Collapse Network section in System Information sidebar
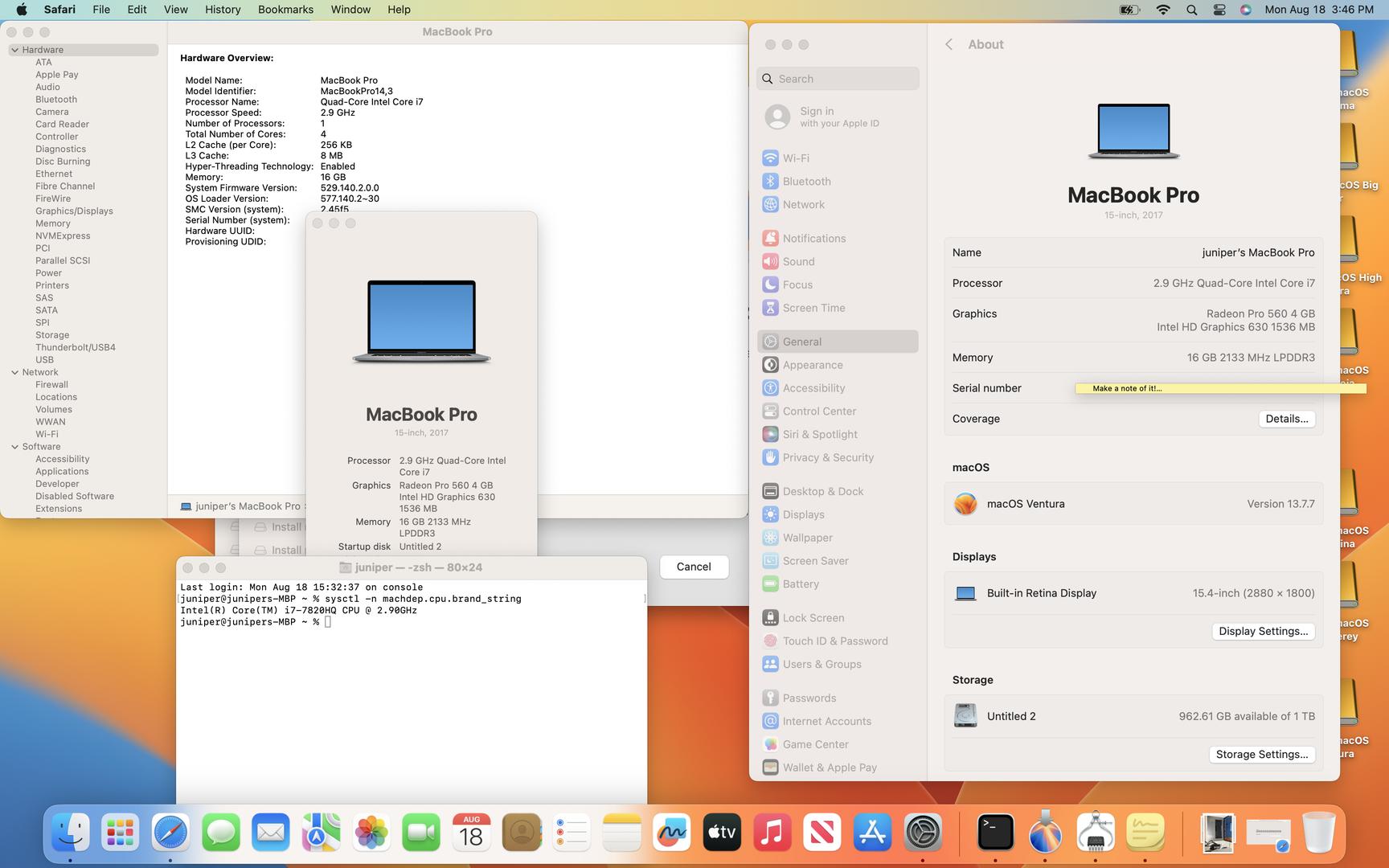 (x=14, y=372)
